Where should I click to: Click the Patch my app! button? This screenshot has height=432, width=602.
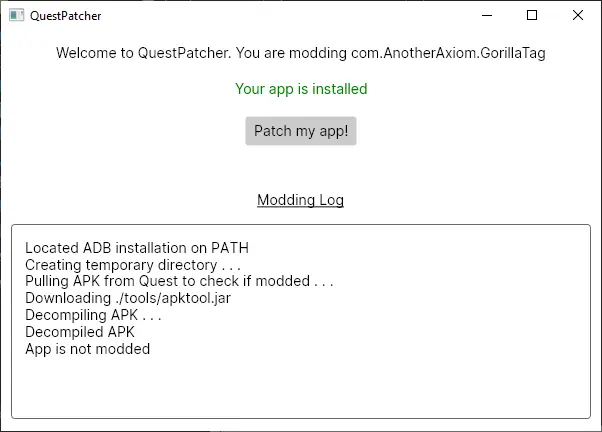point(301,131)
